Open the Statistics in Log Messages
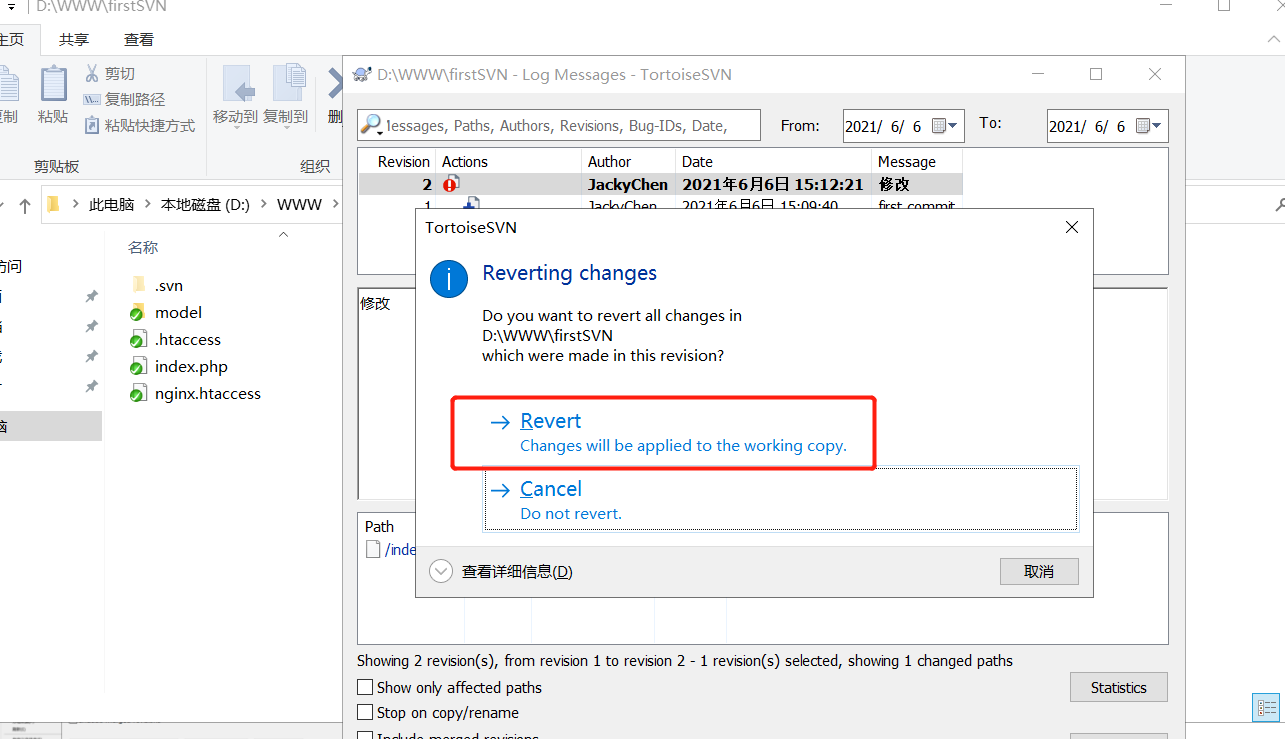Viewport: 1285px width, 739px height. (1118, 687)
